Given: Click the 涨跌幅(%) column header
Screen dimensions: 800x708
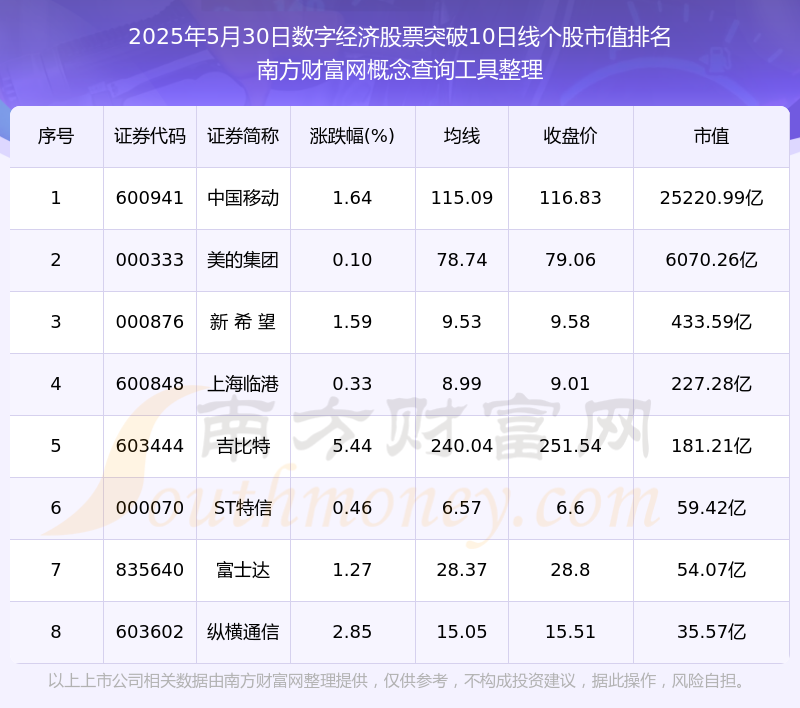Looking at the screenshot, I should click(x=352, y=136).
